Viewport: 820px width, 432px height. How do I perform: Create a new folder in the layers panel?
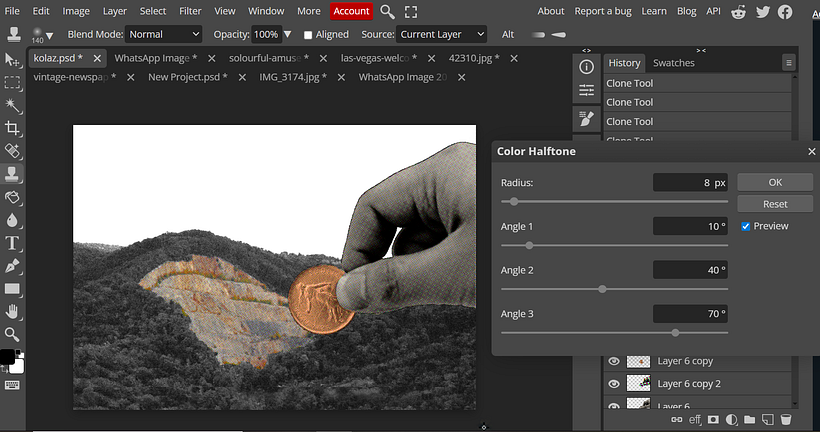point(750,419)
